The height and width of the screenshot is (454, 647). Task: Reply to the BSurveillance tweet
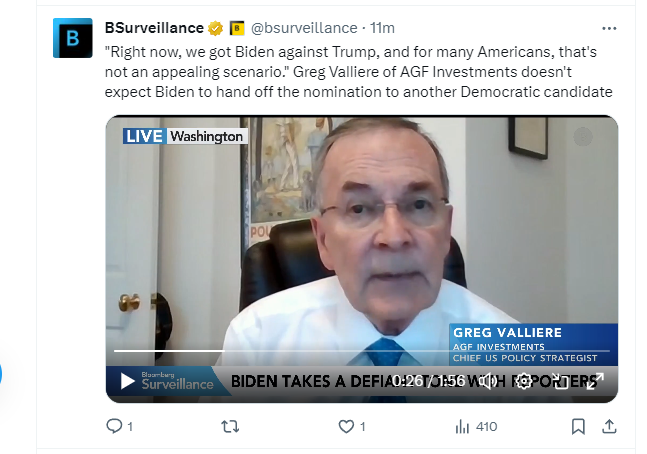point(113,427)
